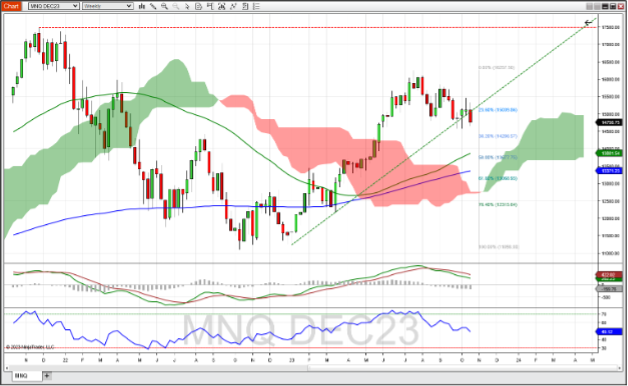The height and width of the screenshot is (386, 628).
Task: Click the 61.80% Fibonacci level label
Action: (x=498, y=178)
